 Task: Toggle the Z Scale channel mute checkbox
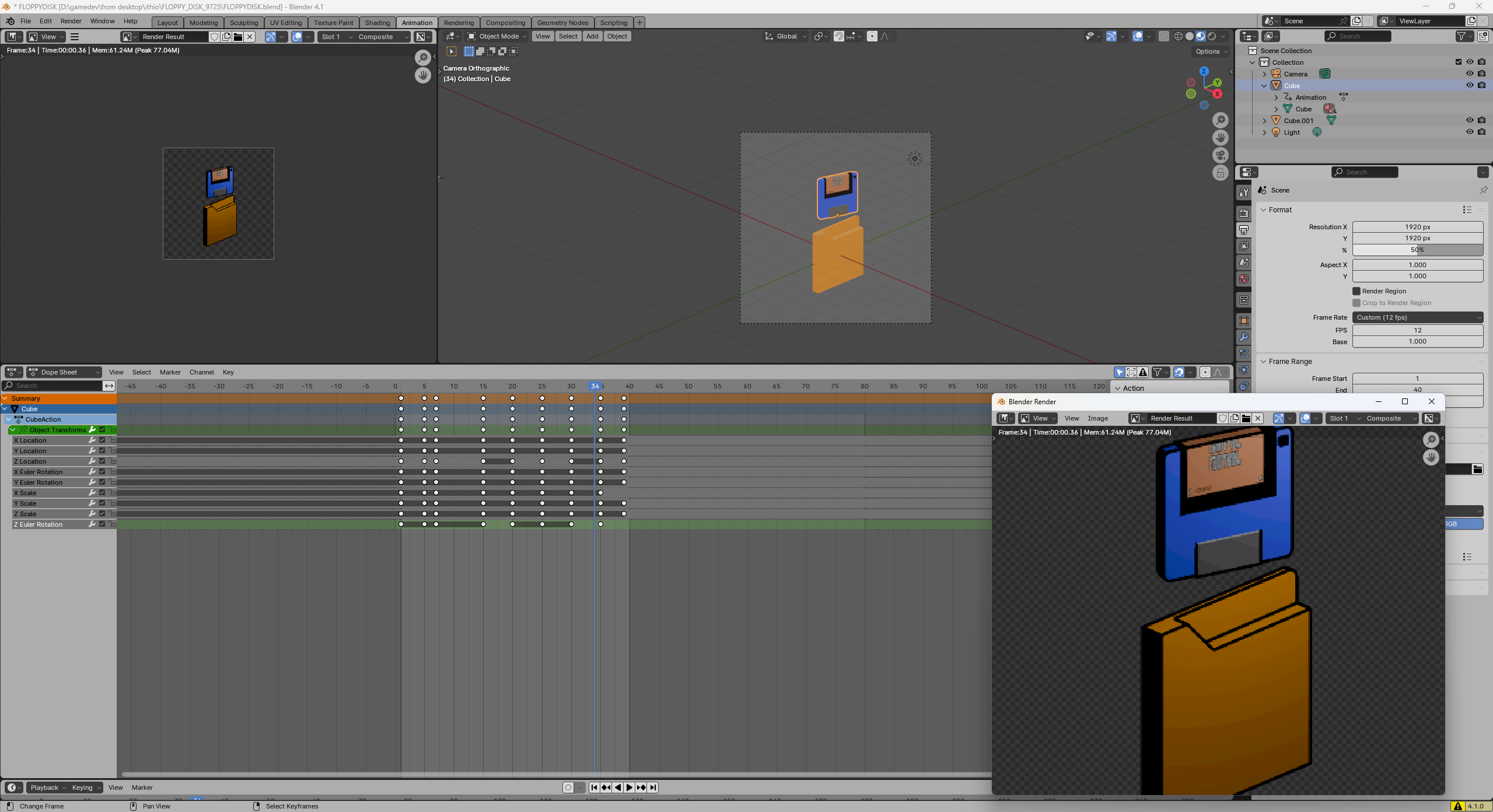(102, 514)
